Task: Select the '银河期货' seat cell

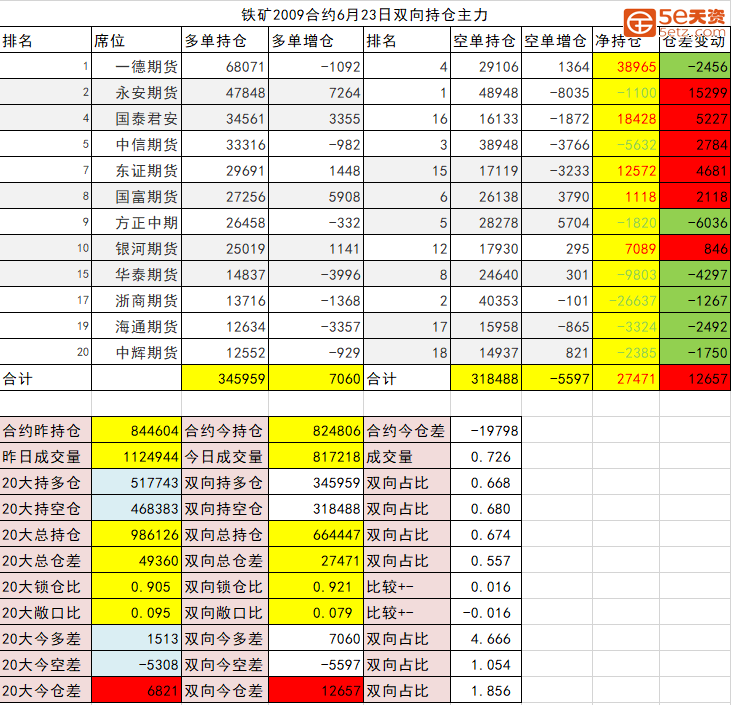Action: click(x=136, y=249)
